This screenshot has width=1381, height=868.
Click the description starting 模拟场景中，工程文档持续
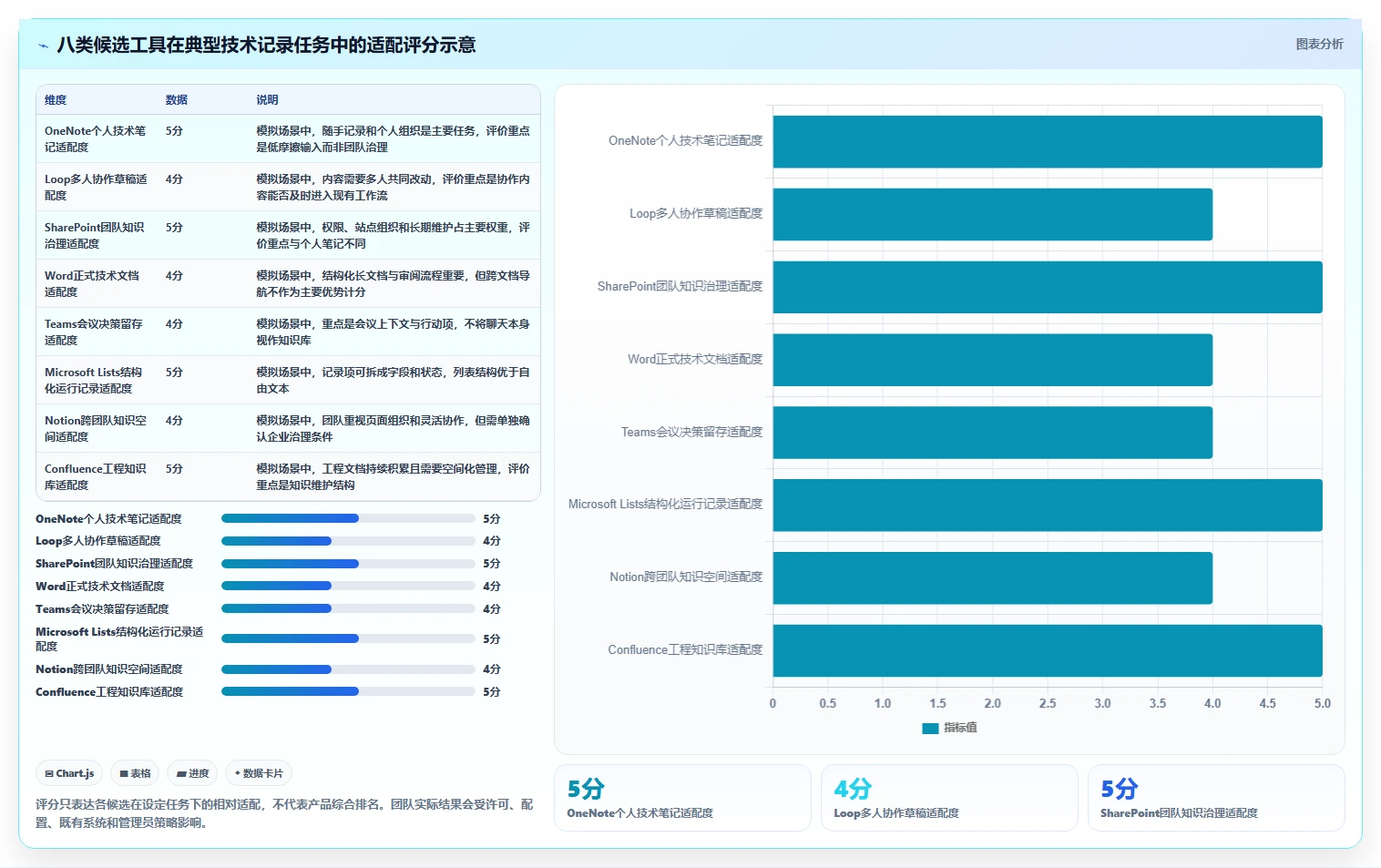(x=393, y=477)
